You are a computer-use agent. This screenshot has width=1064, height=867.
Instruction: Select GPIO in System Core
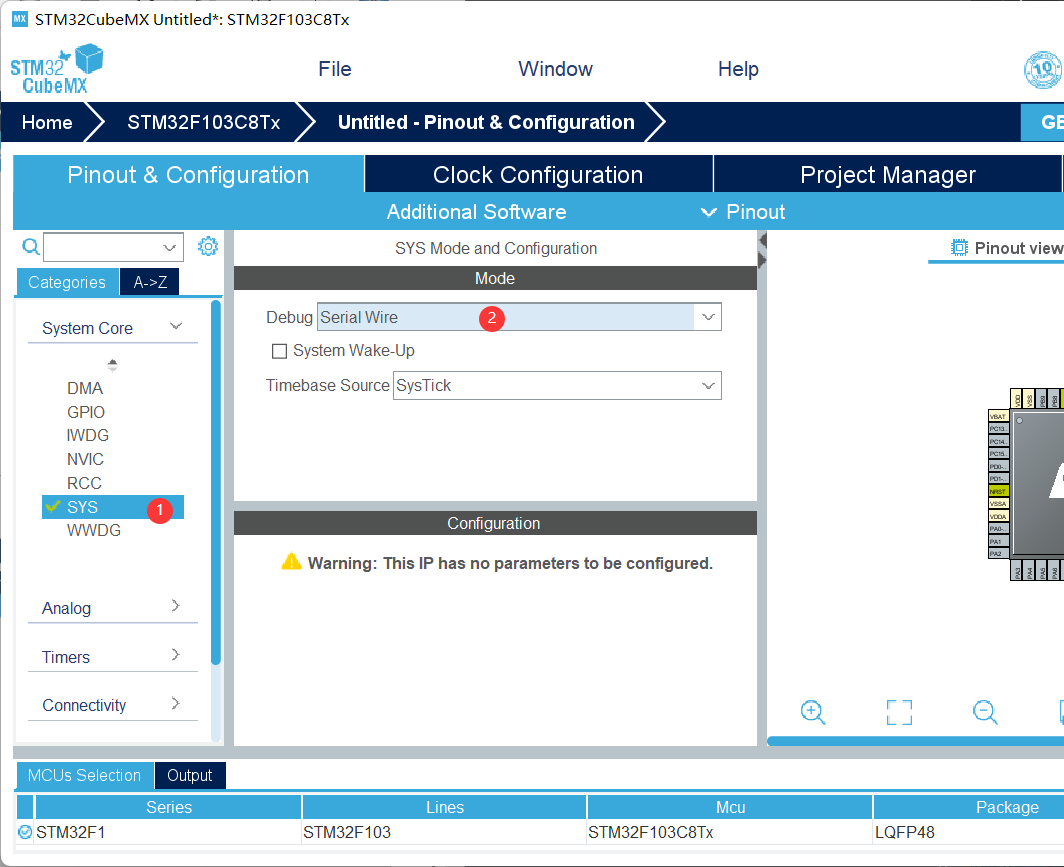tap(86, 412)
